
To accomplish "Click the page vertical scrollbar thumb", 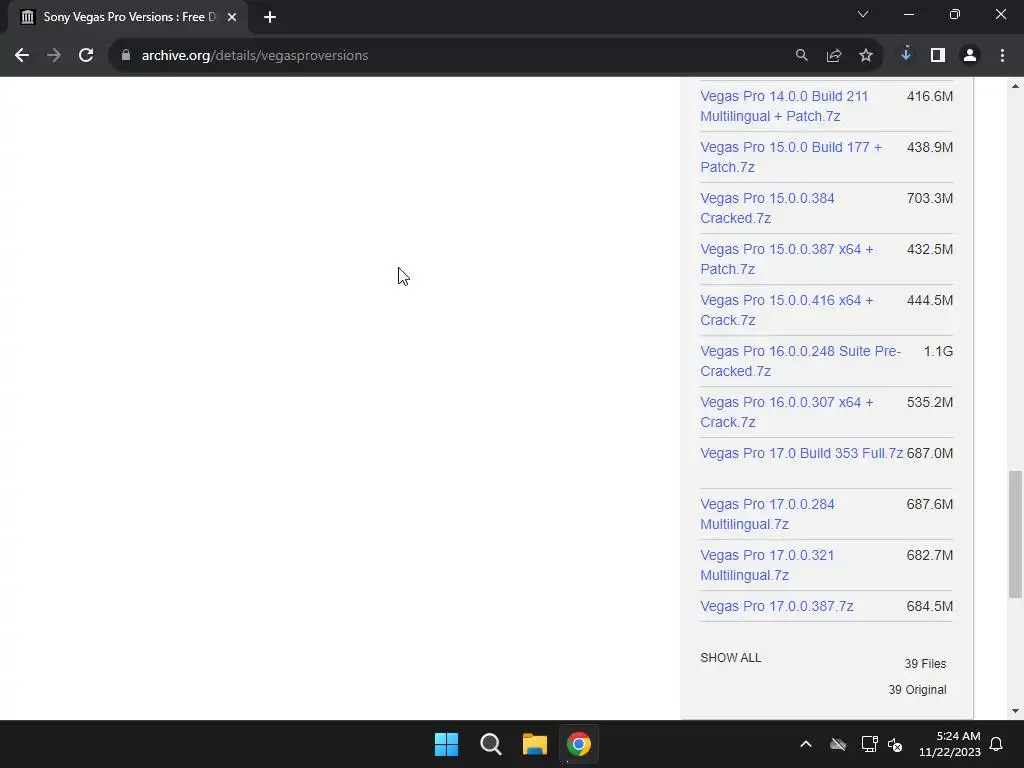I will coord(1015,534).
